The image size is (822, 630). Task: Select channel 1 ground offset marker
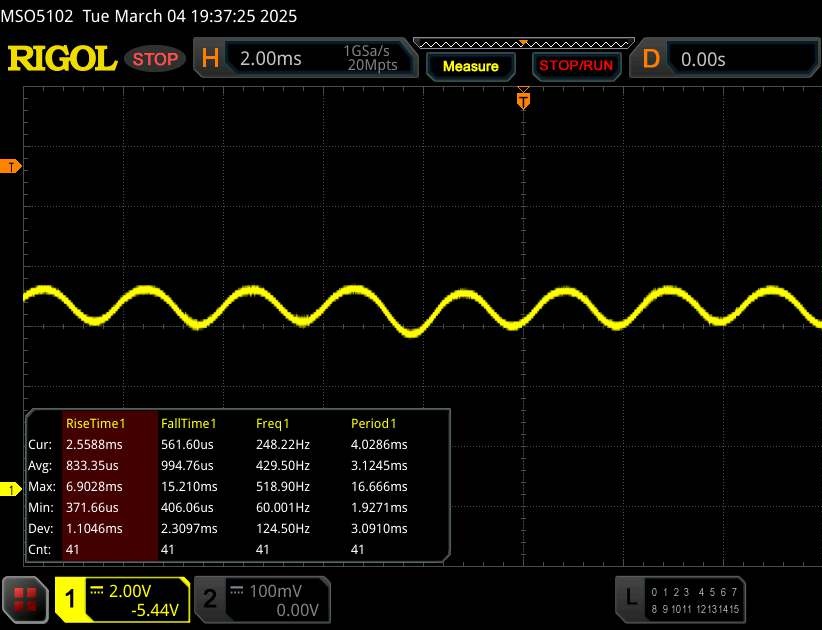(x=10, y=490)
